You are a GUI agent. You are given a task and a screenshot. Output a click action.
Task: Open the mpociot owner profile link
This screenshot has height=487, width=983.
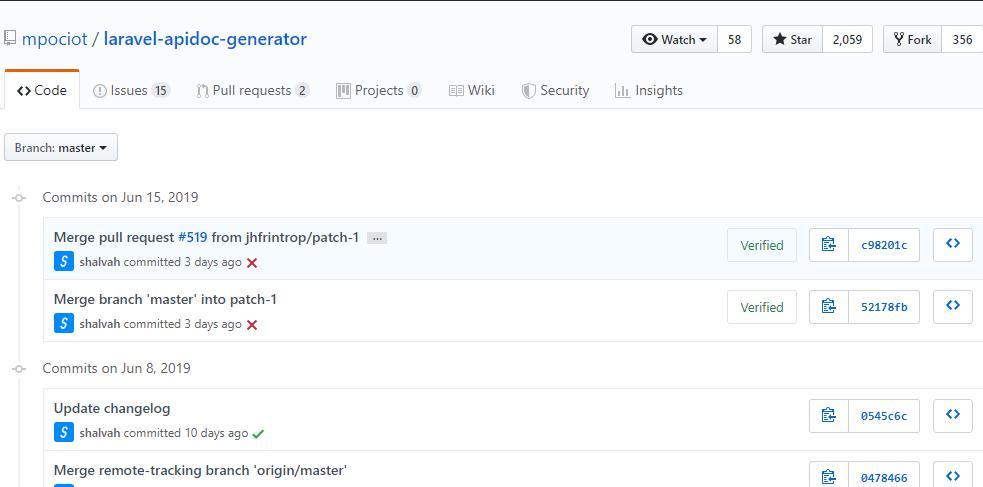(x=54, y=40)
